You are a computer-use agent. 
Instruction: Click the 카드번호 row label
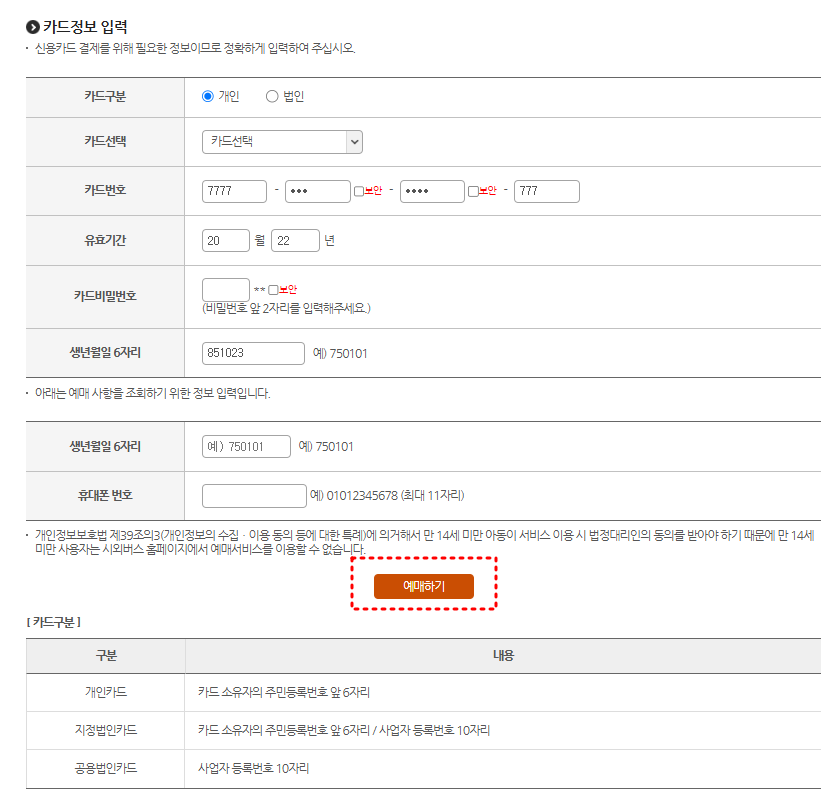pyautogui.click(x=105, y=190)
